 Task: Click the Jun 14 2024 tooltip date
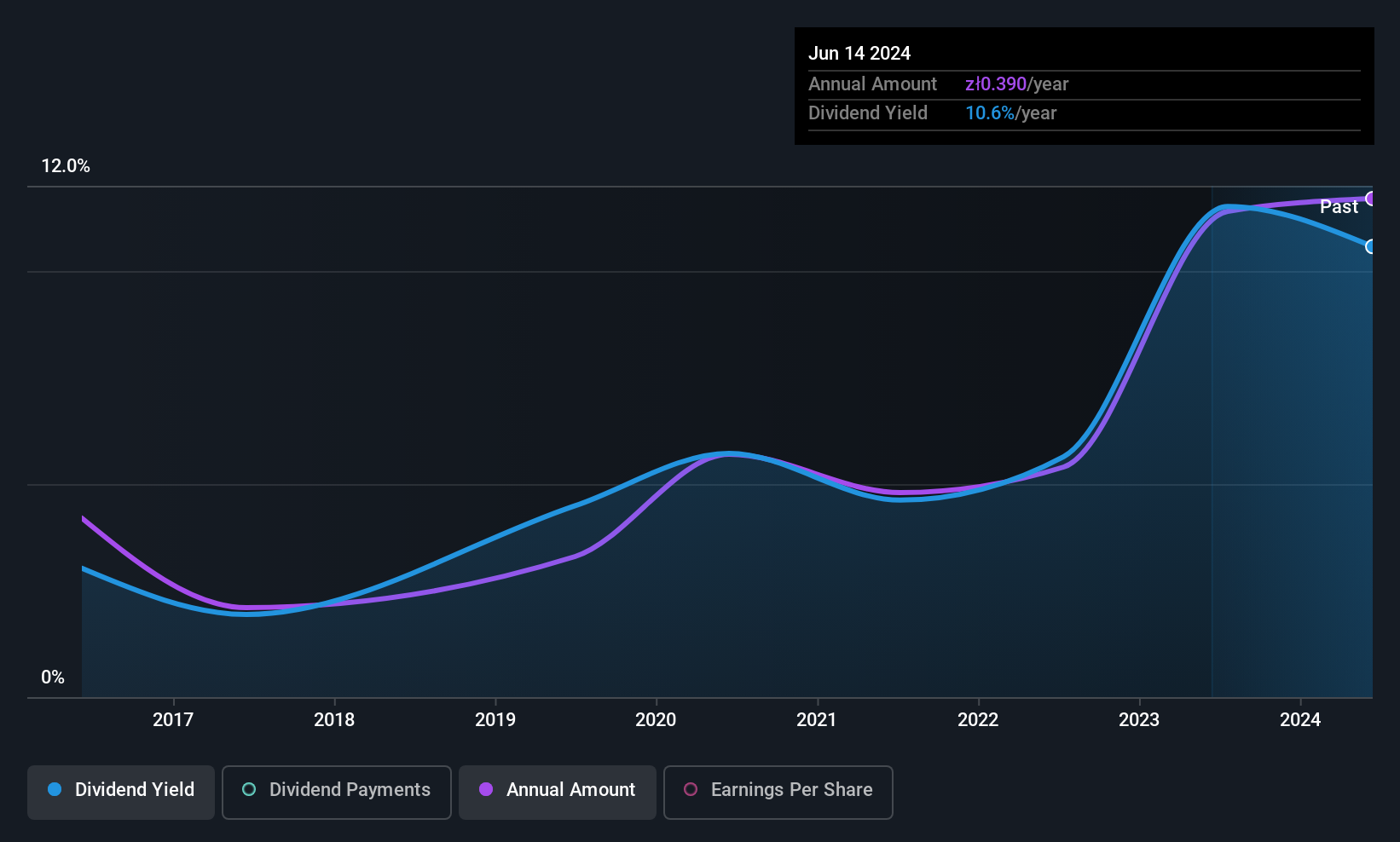coord(859,54)
